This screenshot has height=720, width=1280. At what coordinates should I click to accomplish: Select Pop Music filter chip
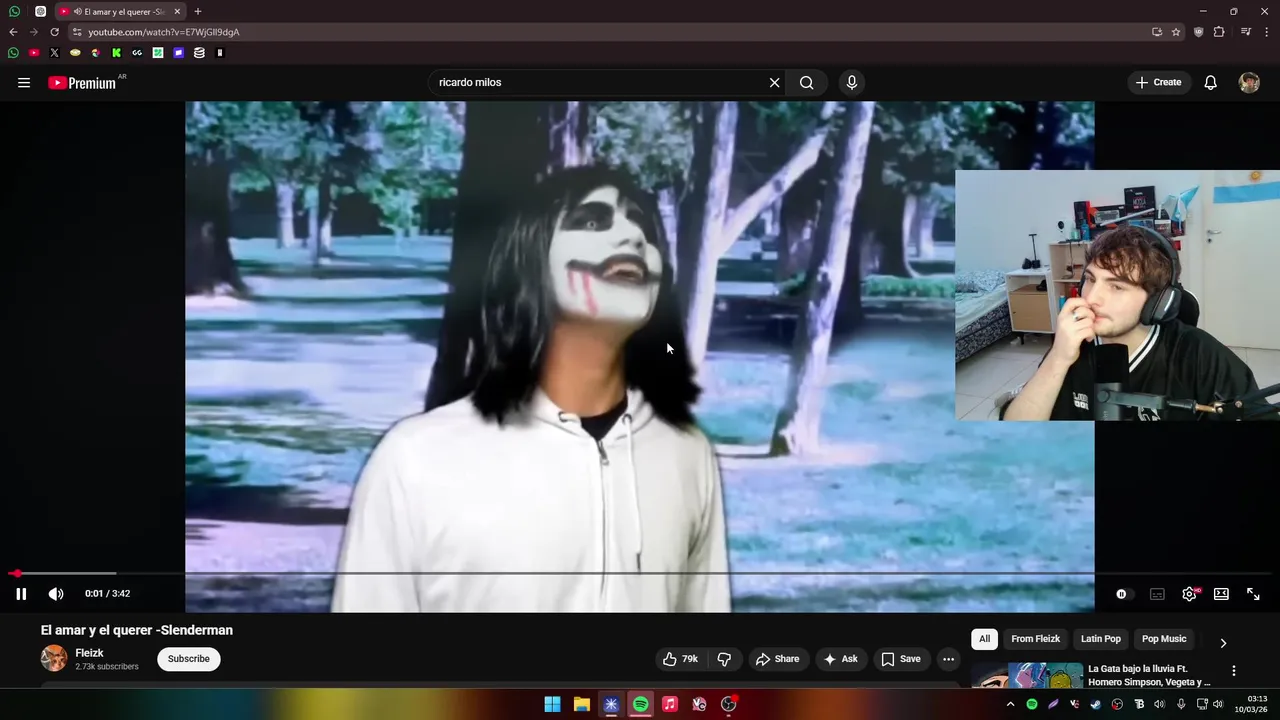(x=1164, y=639)
